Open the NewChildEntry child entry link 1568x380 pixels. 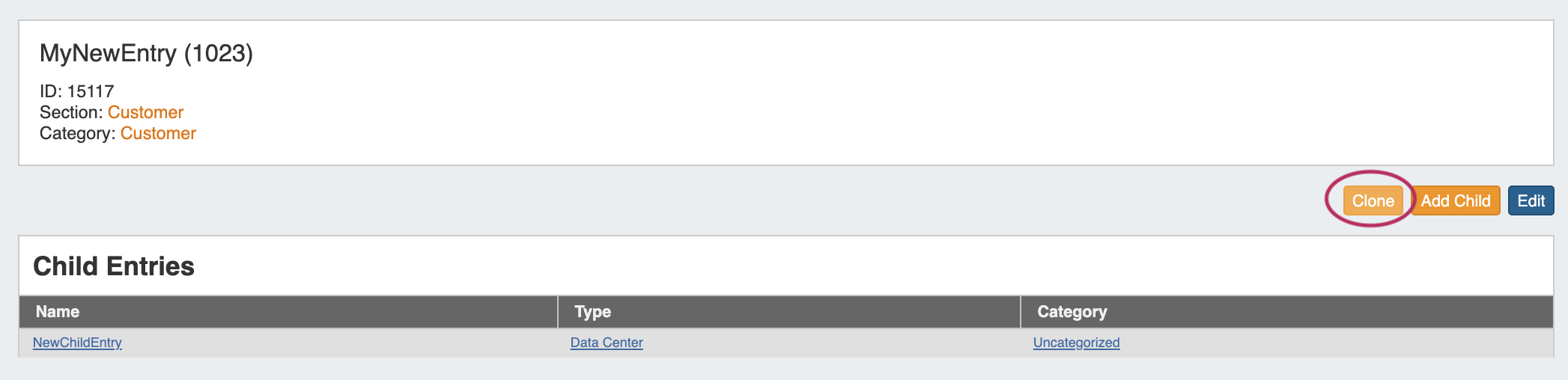tap(77, 343)
